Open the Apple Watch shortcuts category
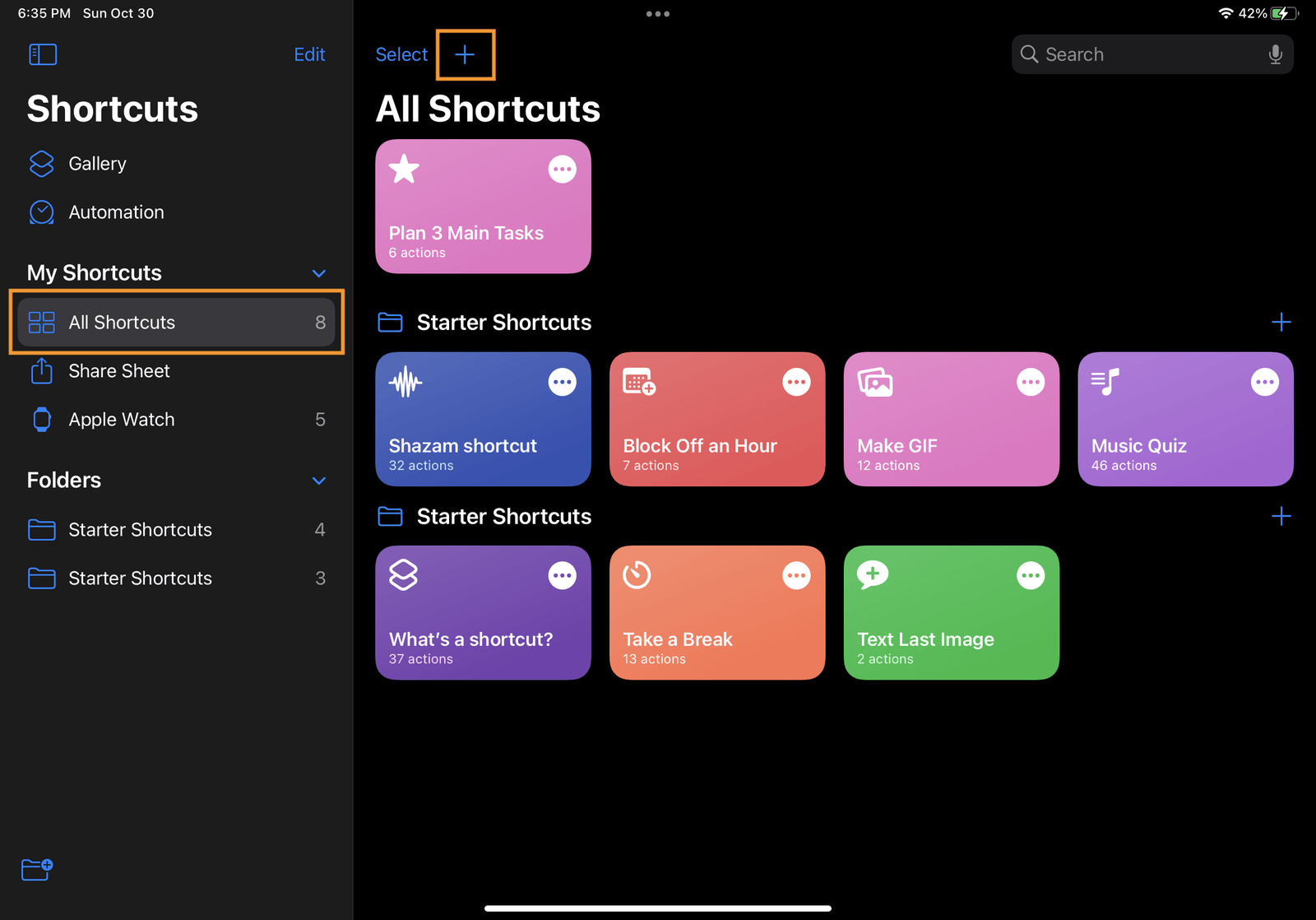Image resolution: width=1316 pixels, height=920 pixels. point(121,419)
